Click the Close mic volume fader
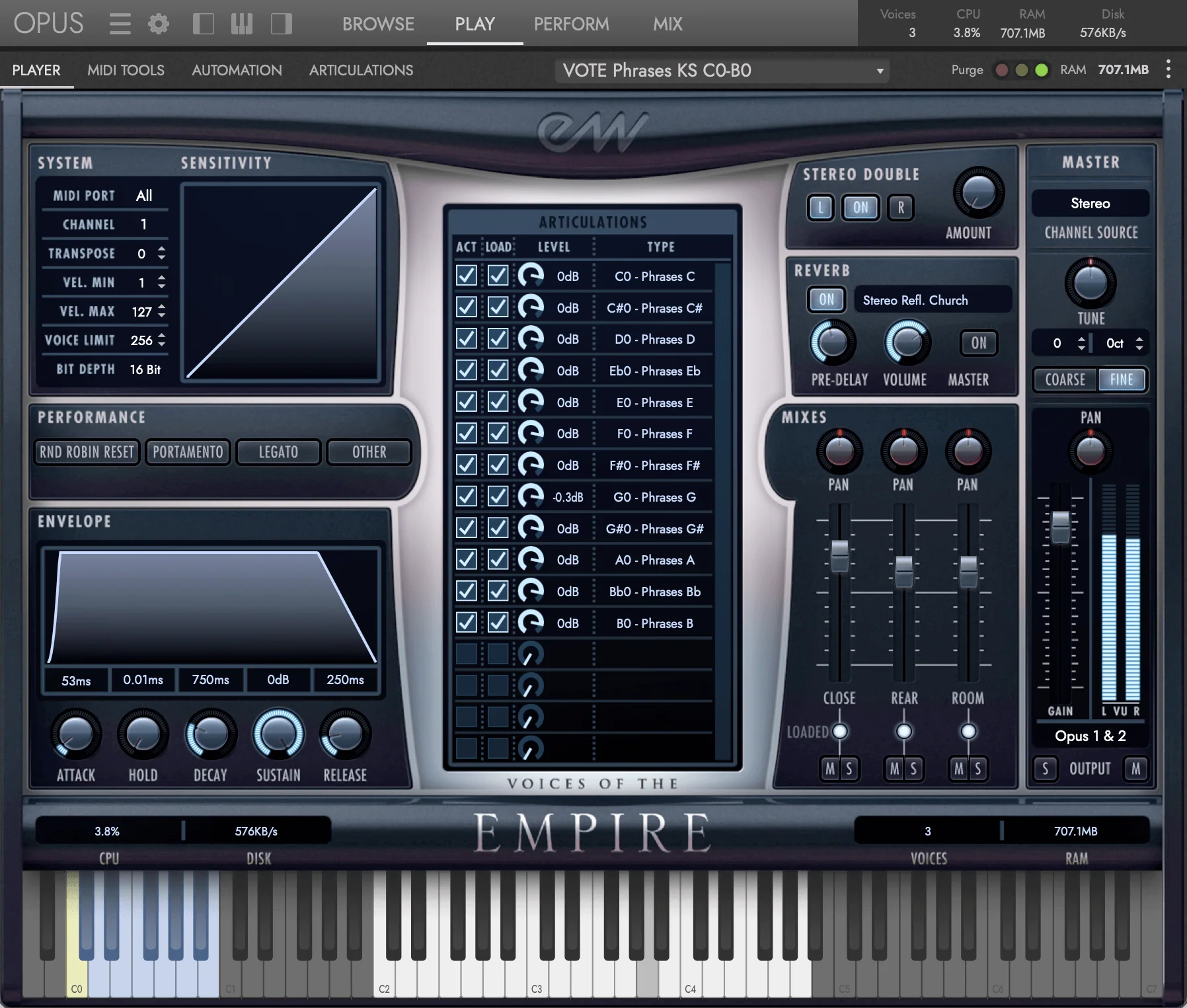This screenshot has width=1187, height=1008. tap(839, 556)
